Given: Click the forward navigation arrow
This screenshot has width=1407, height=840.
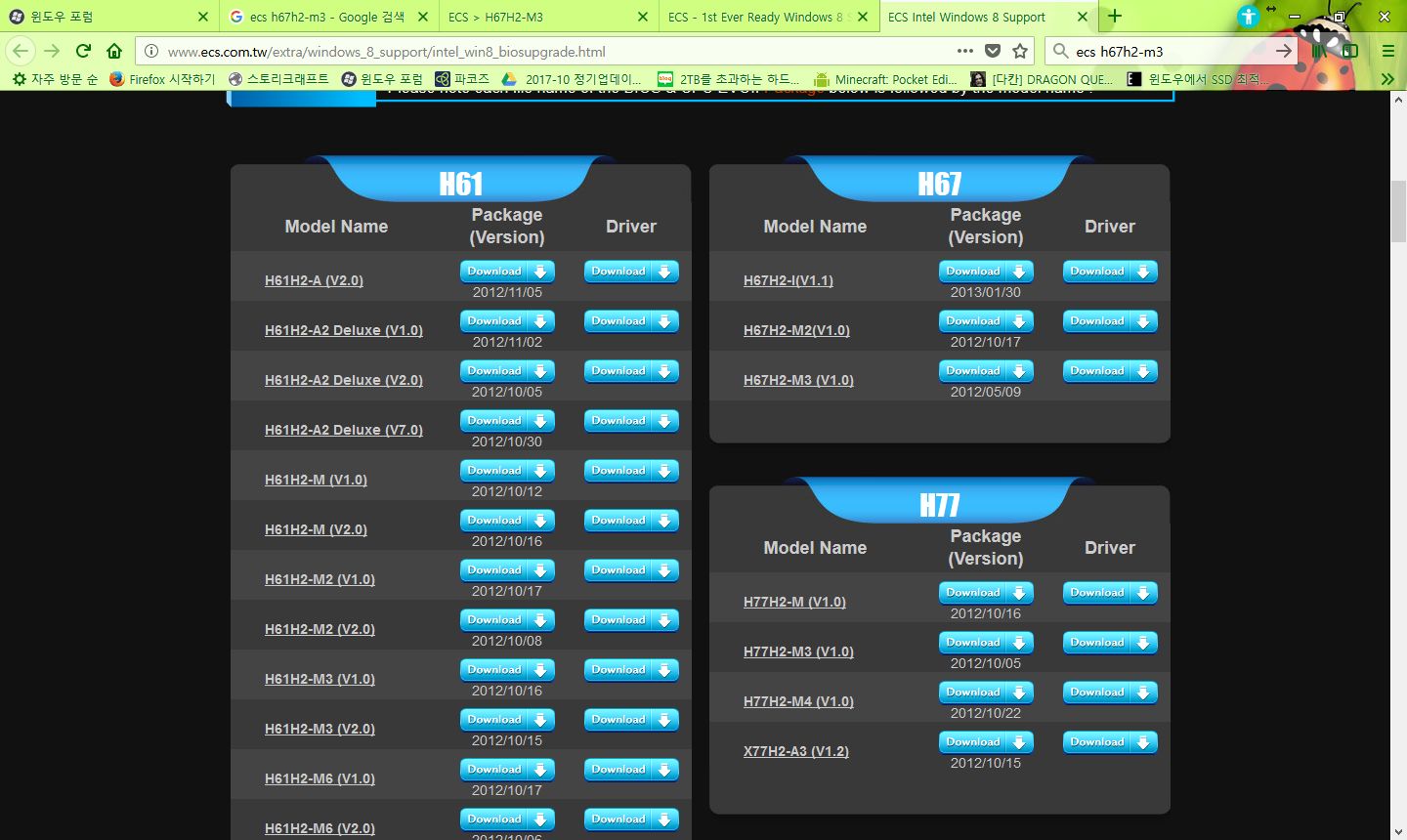Looking at the screenshot, I should 52,51.
